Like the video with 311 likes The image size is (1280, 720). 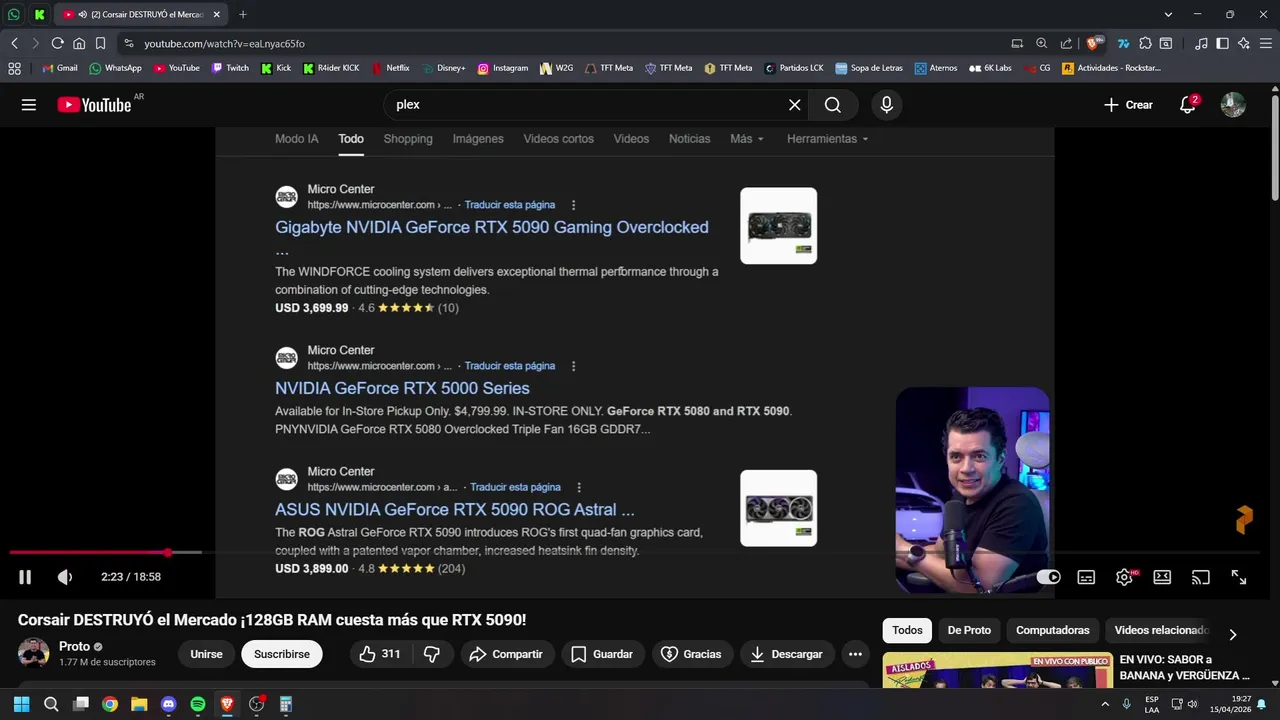(379, 654)
